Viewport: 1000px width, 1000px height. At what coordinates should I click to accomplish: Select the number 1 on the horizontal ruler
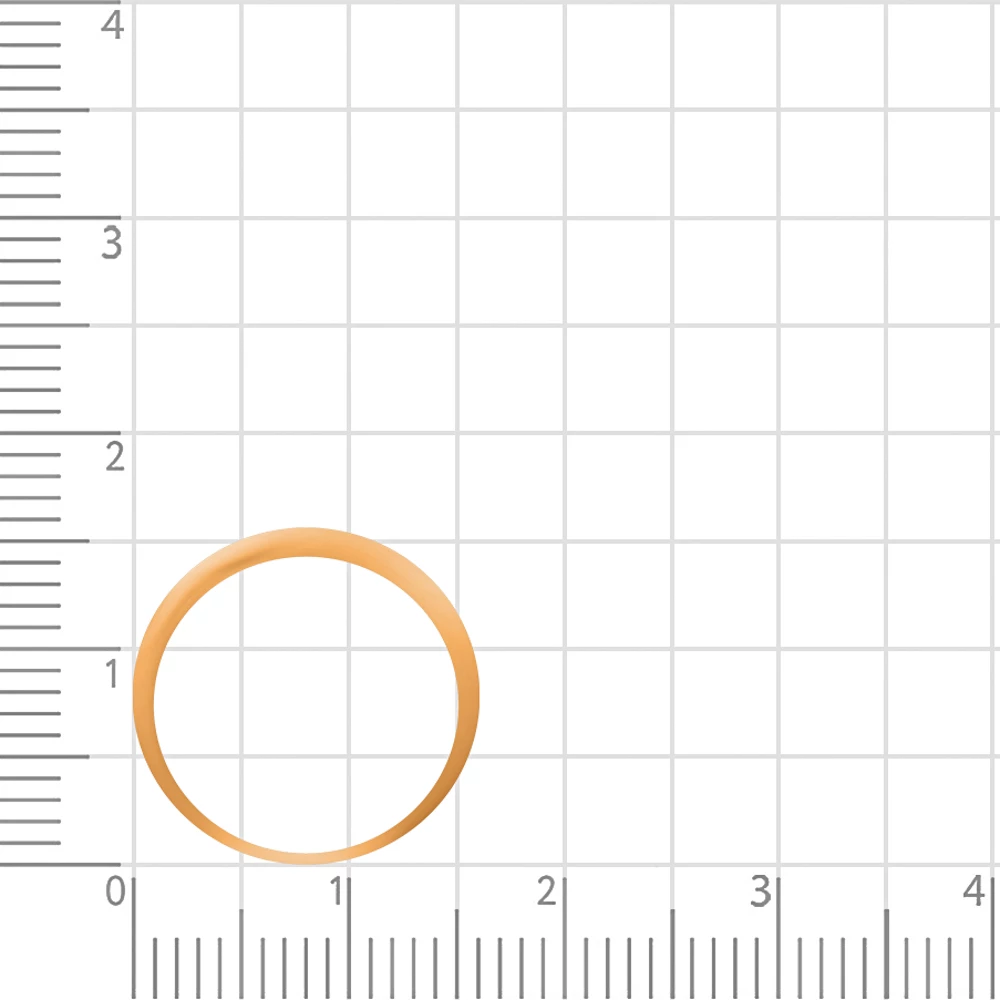coord(336,891)
